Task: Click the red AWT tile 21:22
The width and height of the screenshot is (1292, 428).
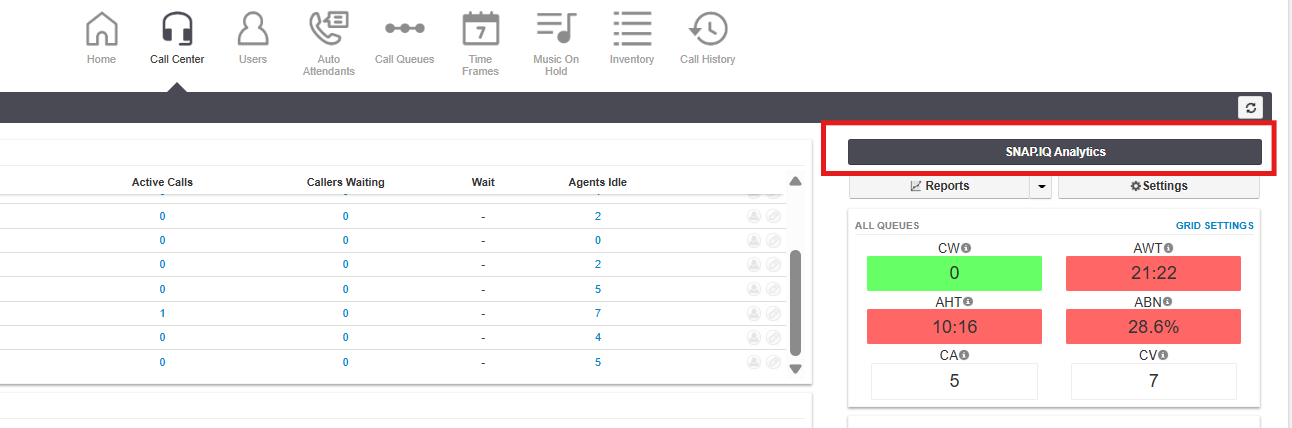Action: [x=1153, y=273]
